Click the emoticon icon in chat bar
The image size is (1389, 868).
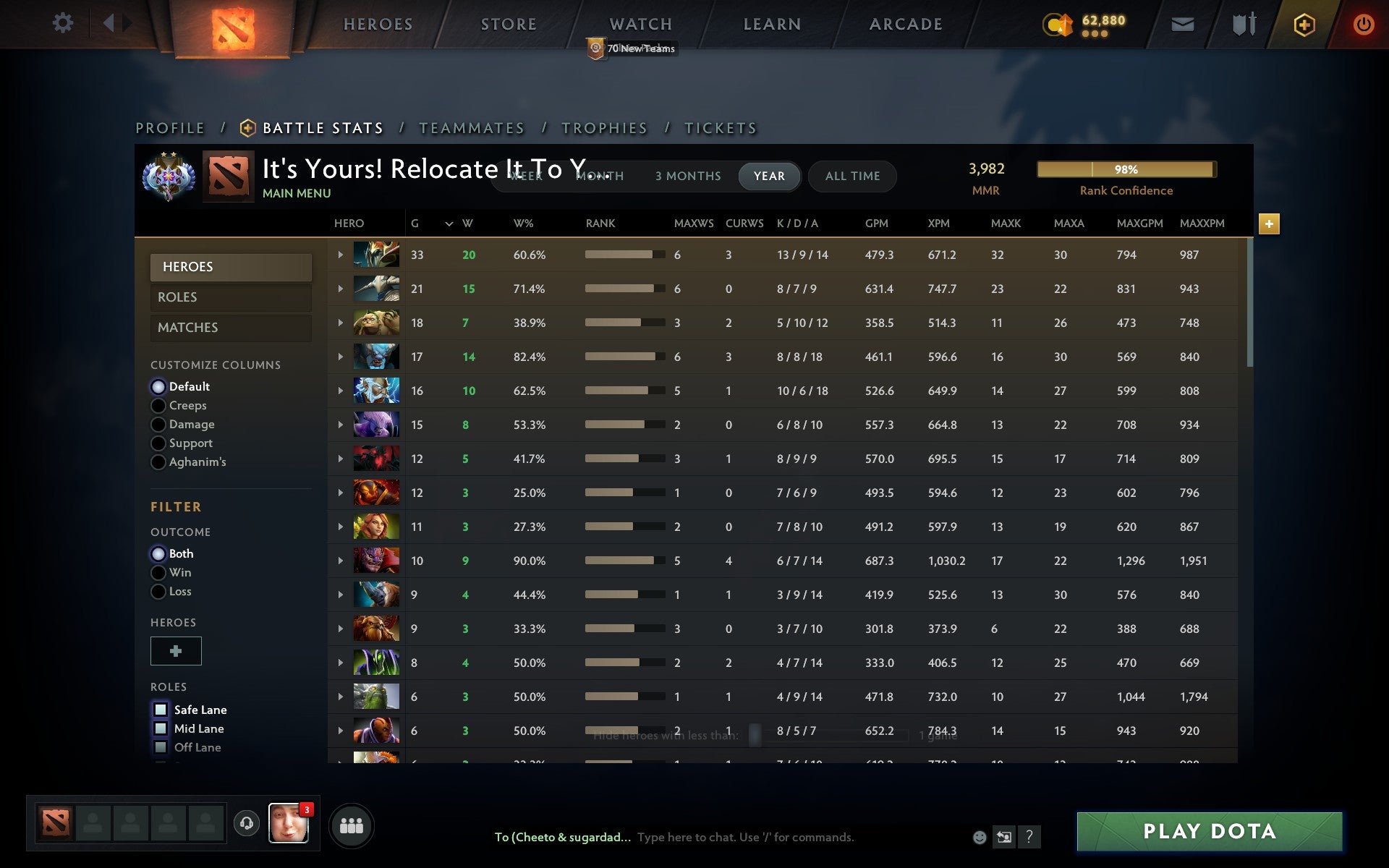point(979,837)
